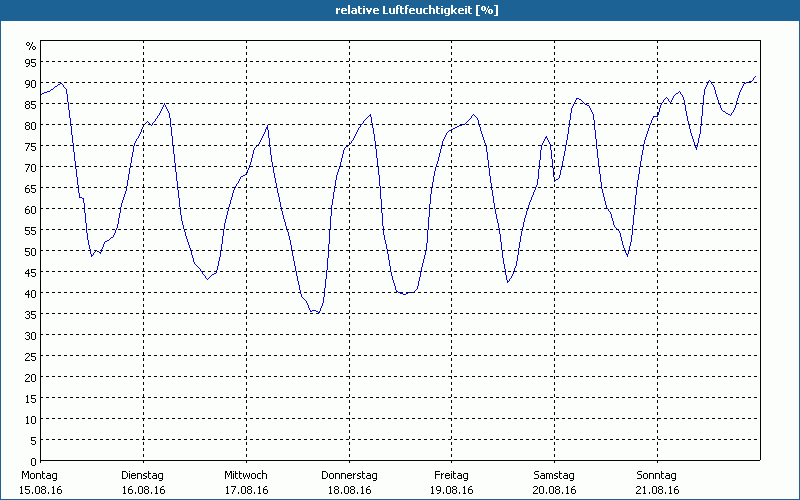This screenshot has height=500, width=800.
Task: Click the final humidity peak at Sunday's end
Action: (755, 77)
